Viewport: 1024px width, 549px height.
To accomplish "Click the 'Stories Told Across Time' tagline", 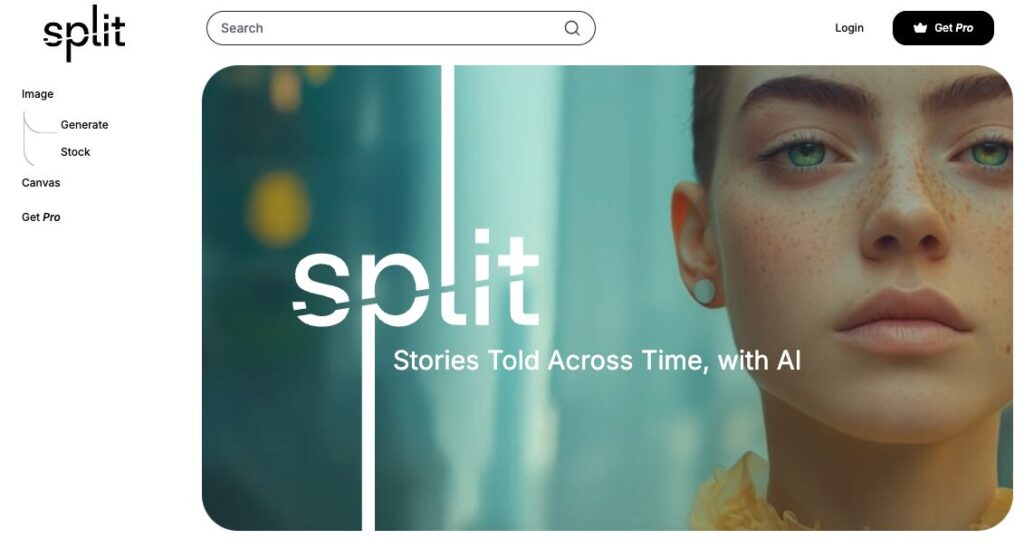I will click(x=596, y=360).
